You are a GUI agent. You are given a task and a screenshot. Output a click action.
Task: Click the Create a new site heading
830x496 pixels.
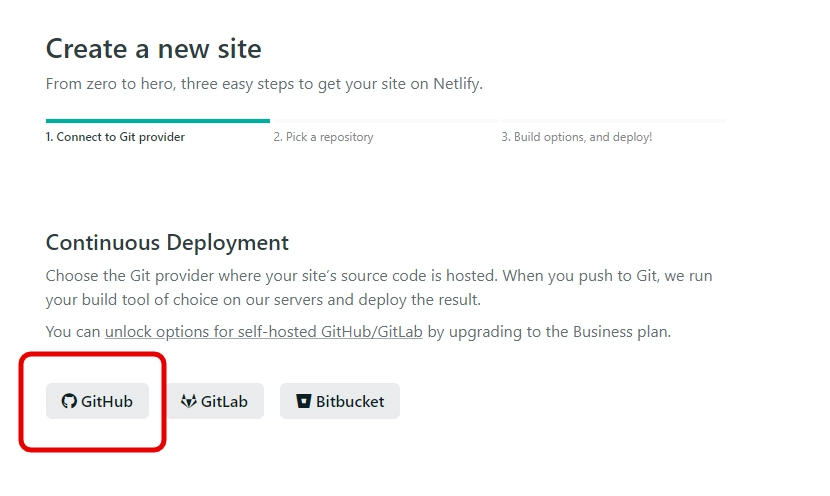click(x=154, y=49)
